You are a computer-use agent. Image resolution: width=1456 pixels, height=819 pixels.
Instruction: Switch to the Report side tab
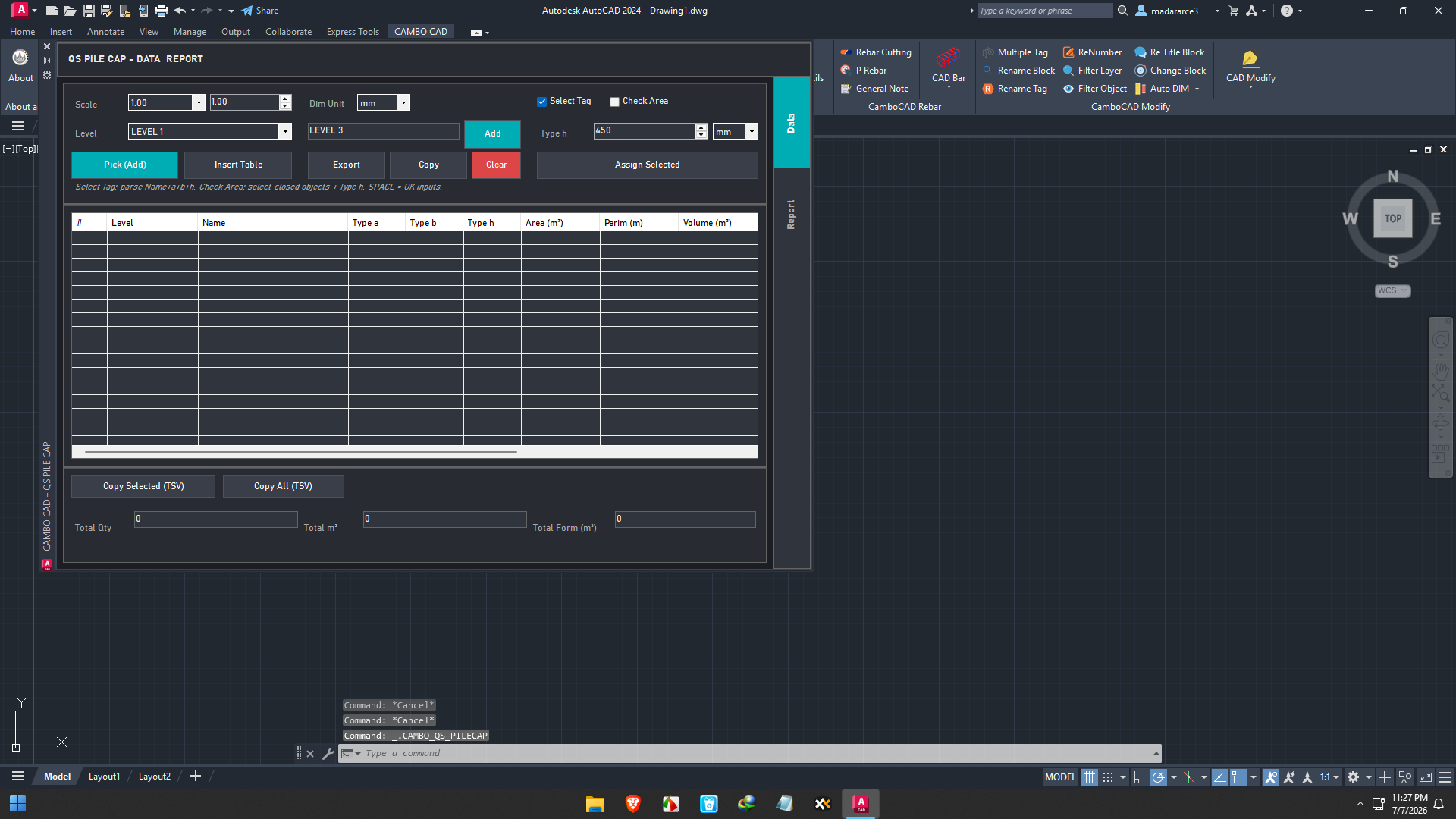[x=791, y=215]
